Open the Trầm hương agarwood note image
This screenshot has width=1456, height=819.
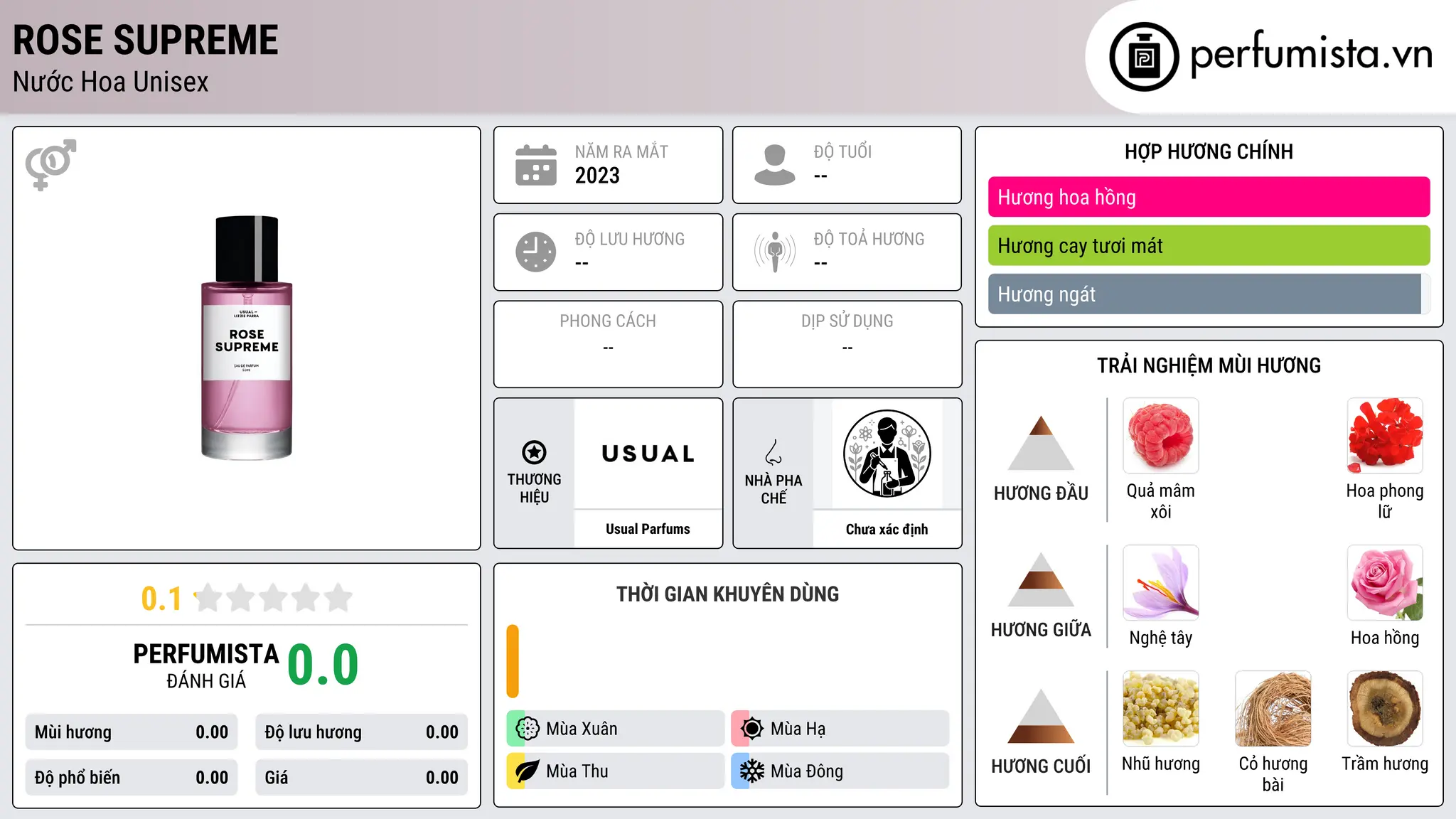(x=1385, y=709)
